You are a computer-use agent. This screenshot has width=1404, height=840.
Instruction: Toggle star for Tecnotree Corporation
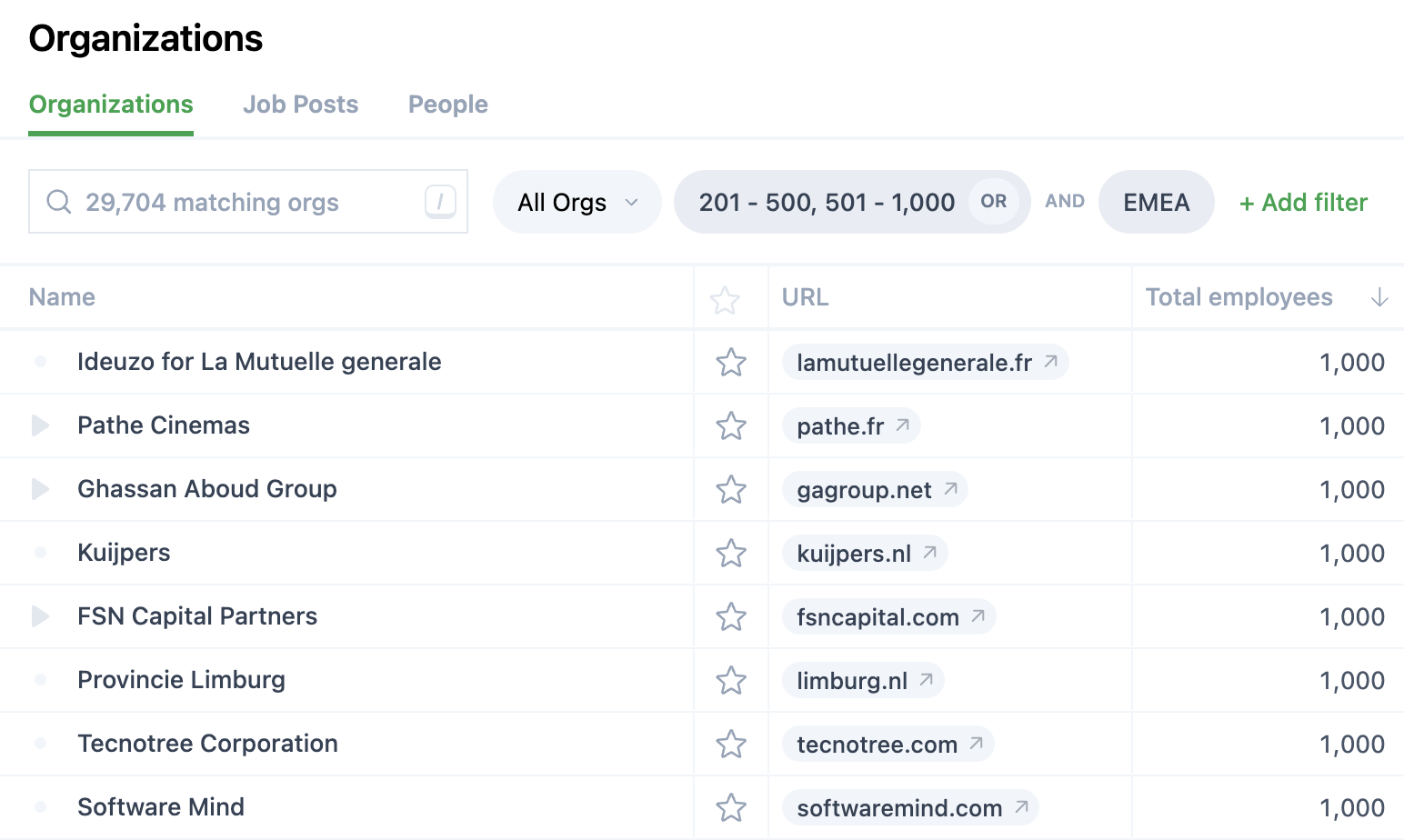[731, 744]
